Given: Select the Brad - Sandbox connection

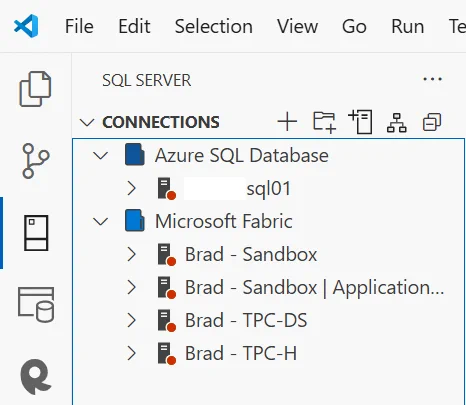Looking at the screenshot, I should click(x=251, y=254).
